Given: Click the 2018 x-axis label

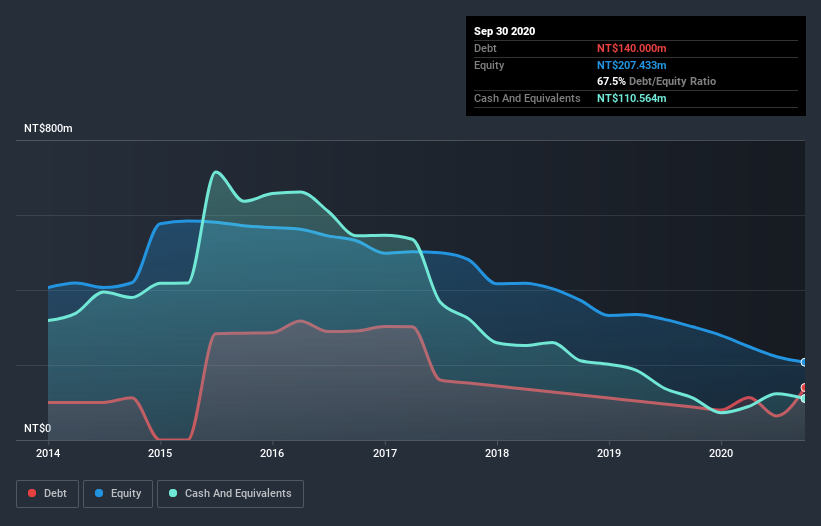Looking at the screenshot, I should click(497, 453).
